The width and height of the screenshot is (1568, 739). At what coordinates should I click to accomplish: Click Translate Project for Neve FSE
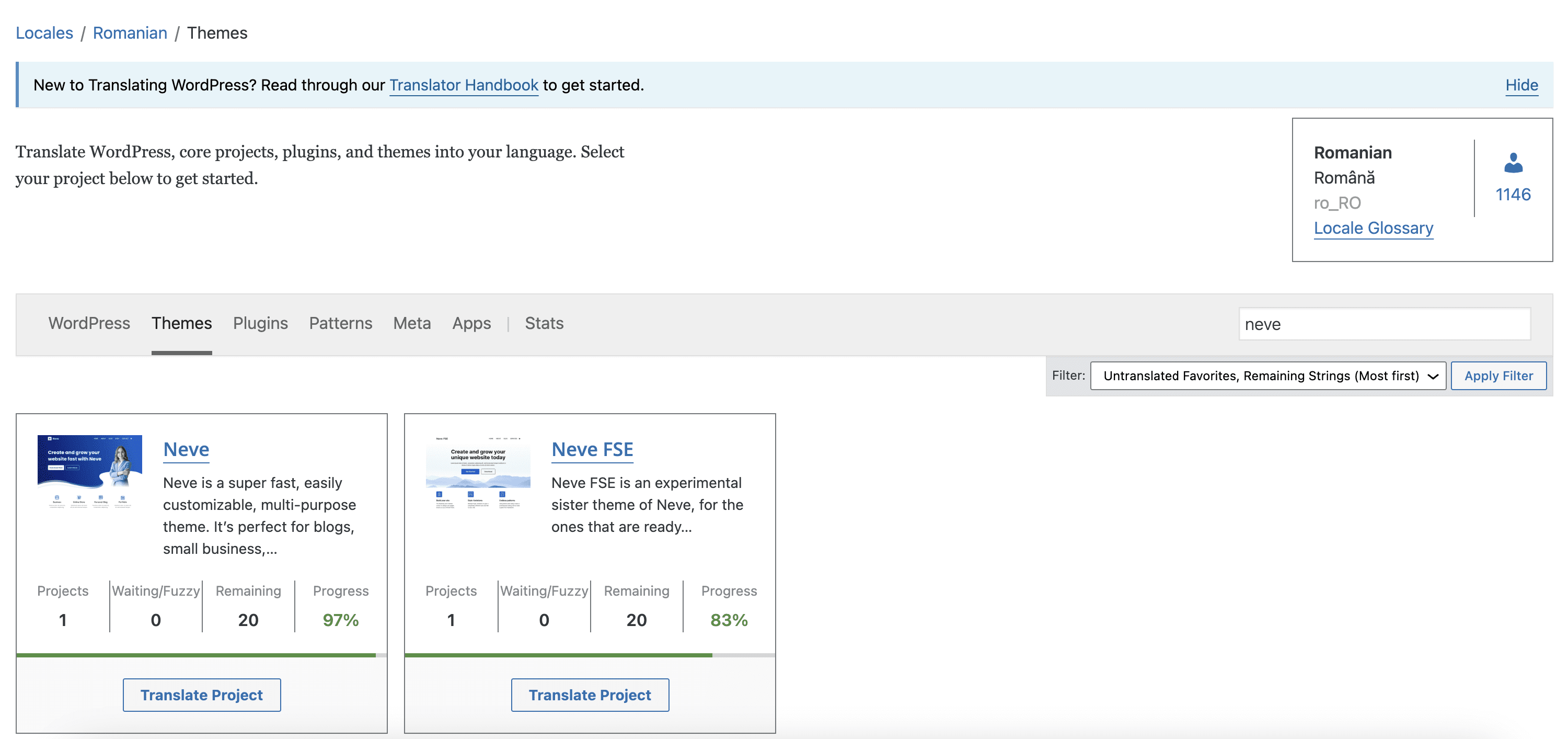589,695
